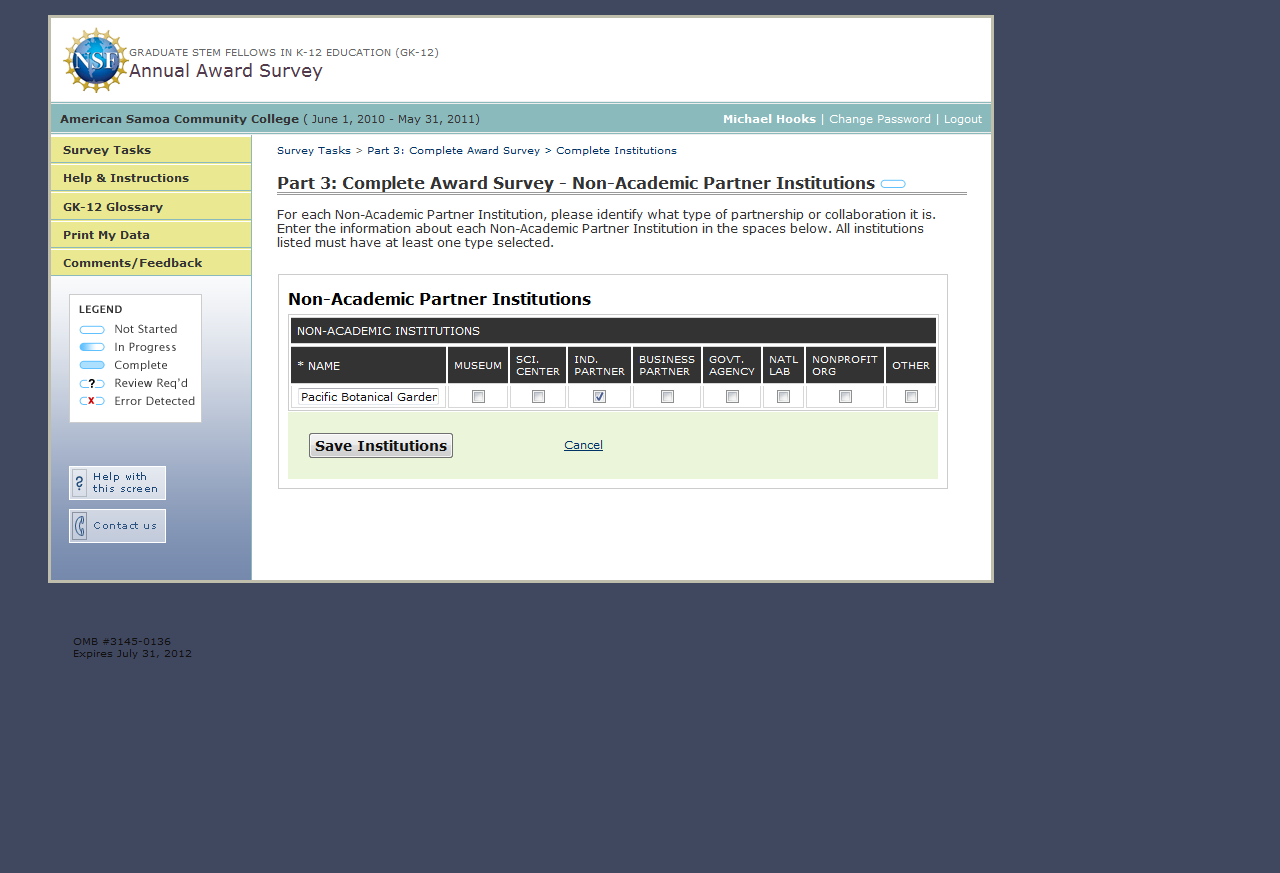Click the Contact us phone icon
Screen dimensions: 1280x873
(80, 526)
